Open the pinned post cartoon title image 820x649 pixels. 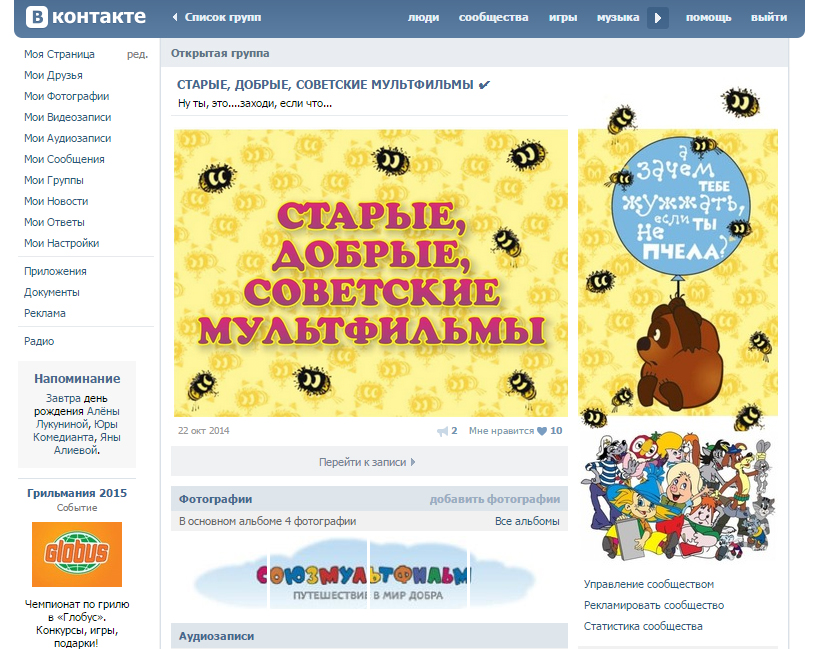tap(371, 273)
